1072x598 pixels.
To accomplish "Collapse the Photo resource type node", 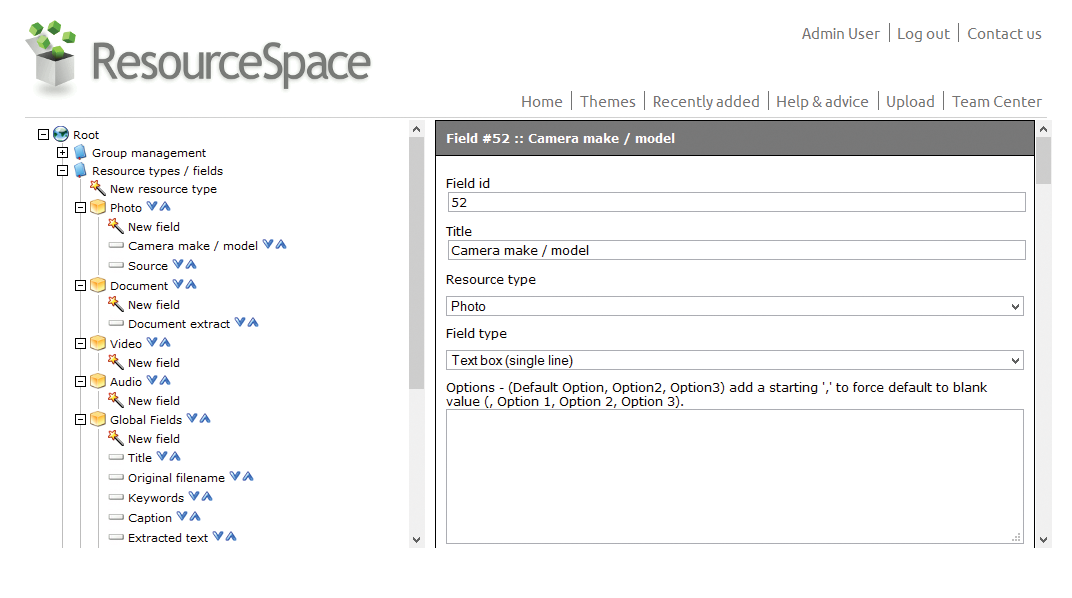I will pyautogui.click(x=80, y=206).
